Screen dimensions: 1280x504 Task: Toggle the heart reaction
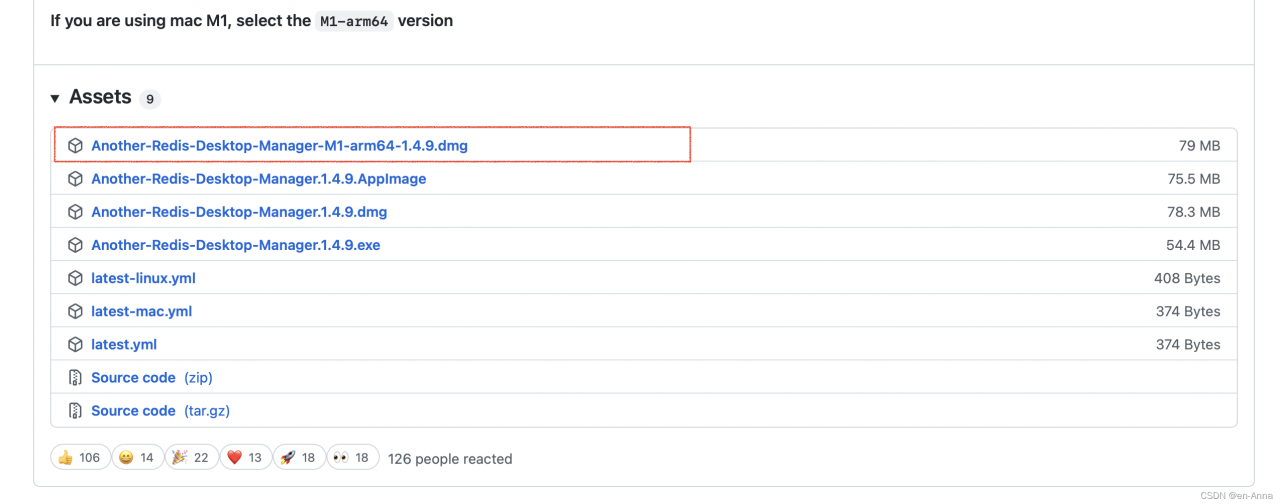coord(246,458)
